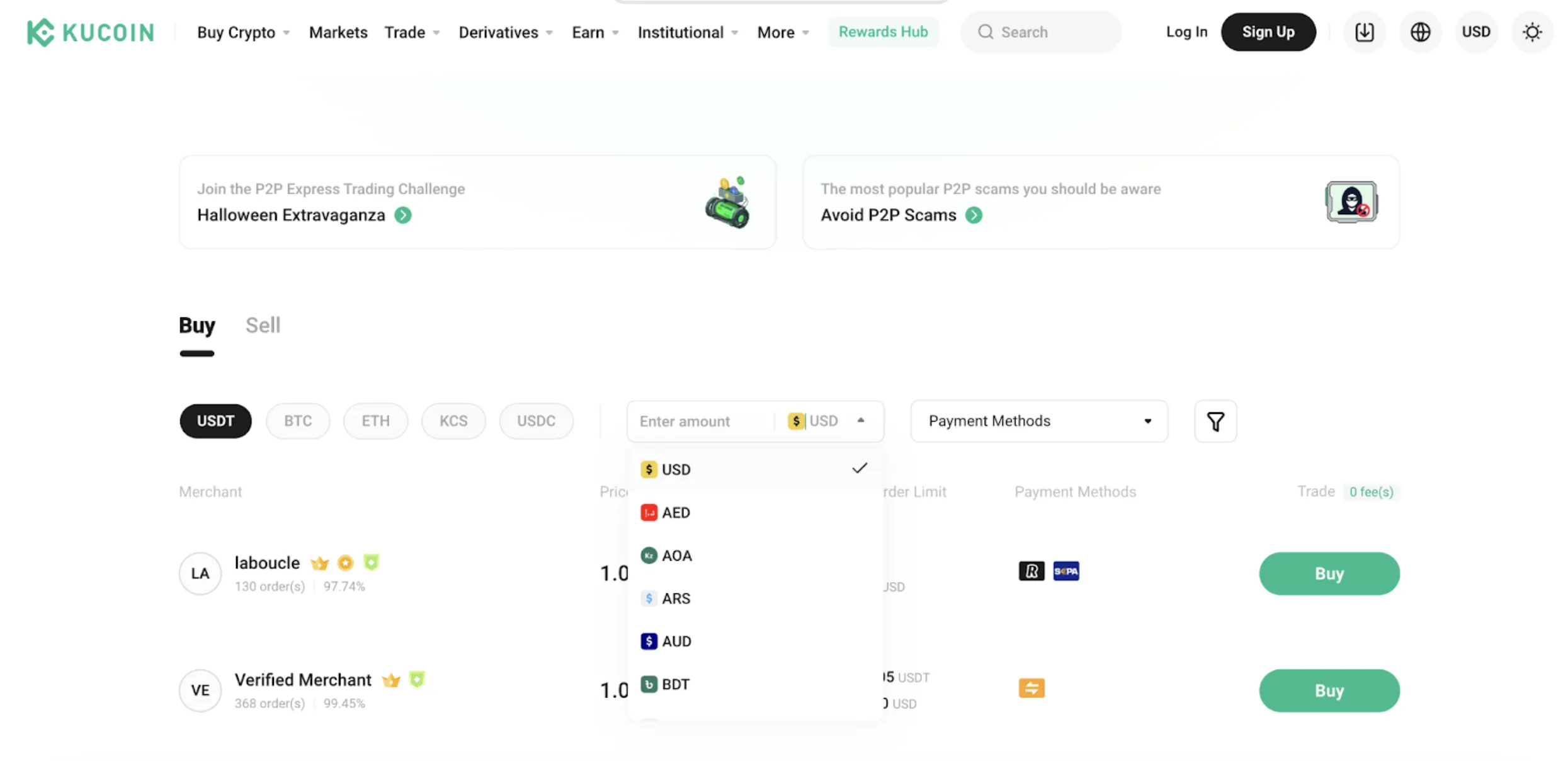Toggle the light/dark theme sun icon

point(1532,32)
